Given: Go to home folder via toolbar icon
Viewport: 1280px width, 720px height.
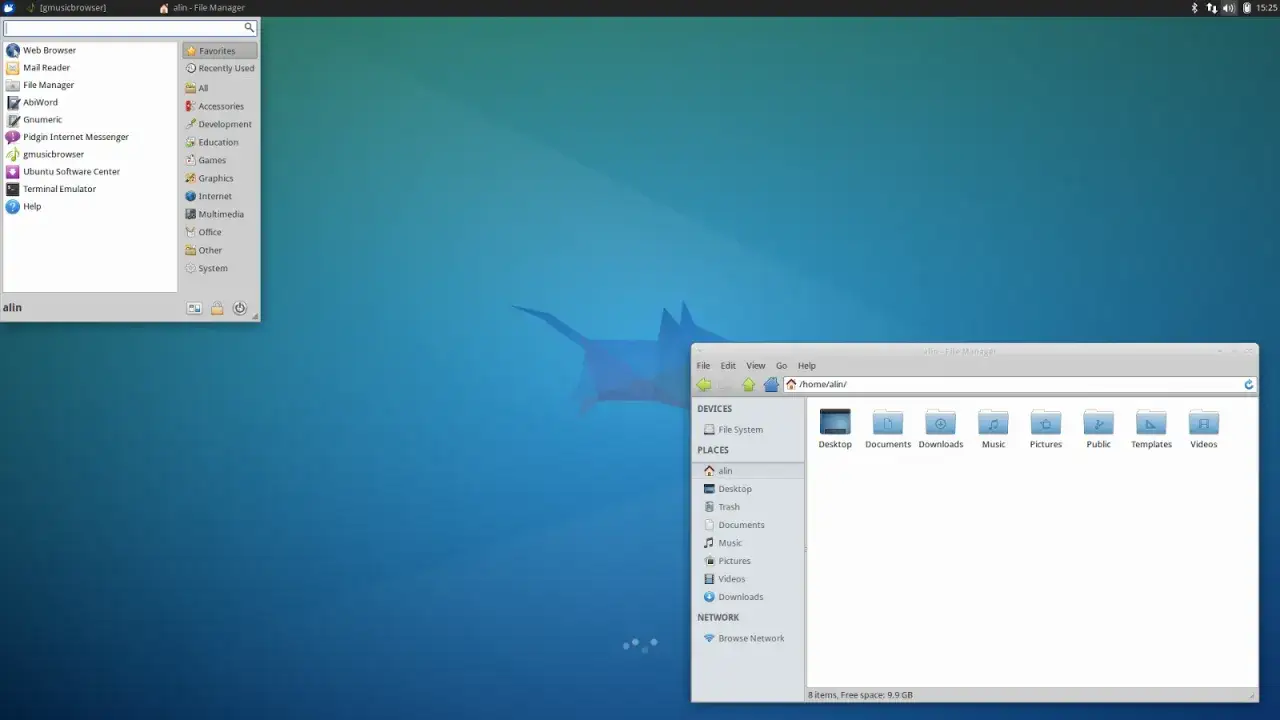Looking at the screenshot, I should 771,385.
